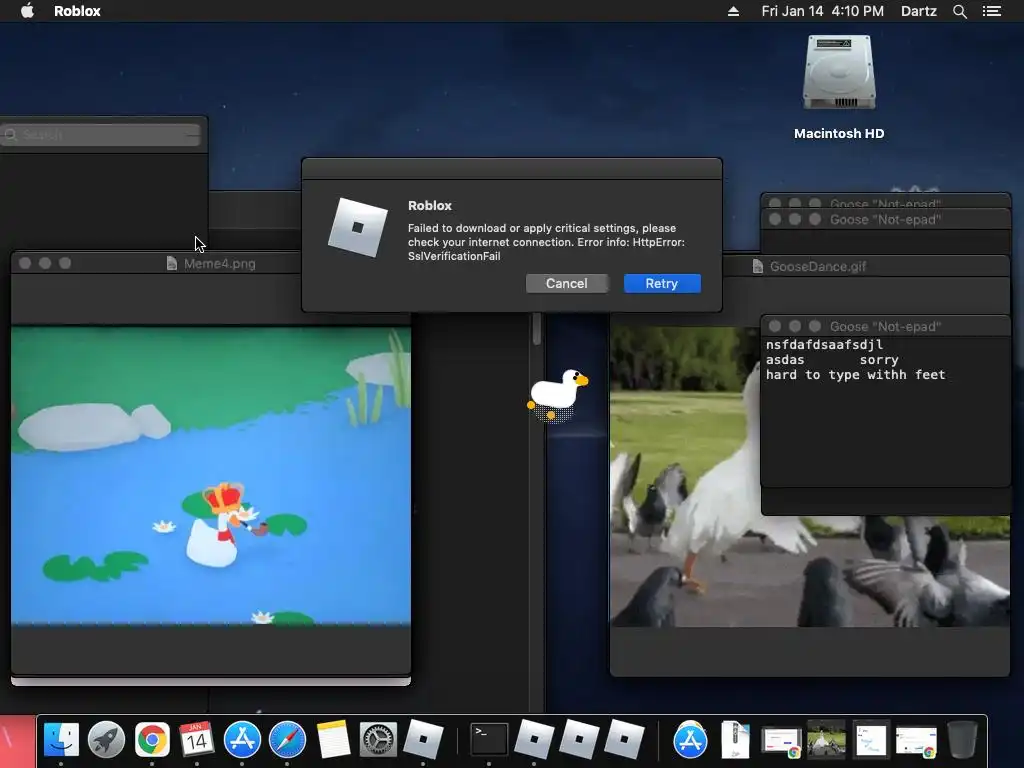Click the zip archive file in the dock
Viewport: 1024px width, 768px height.
735,740
